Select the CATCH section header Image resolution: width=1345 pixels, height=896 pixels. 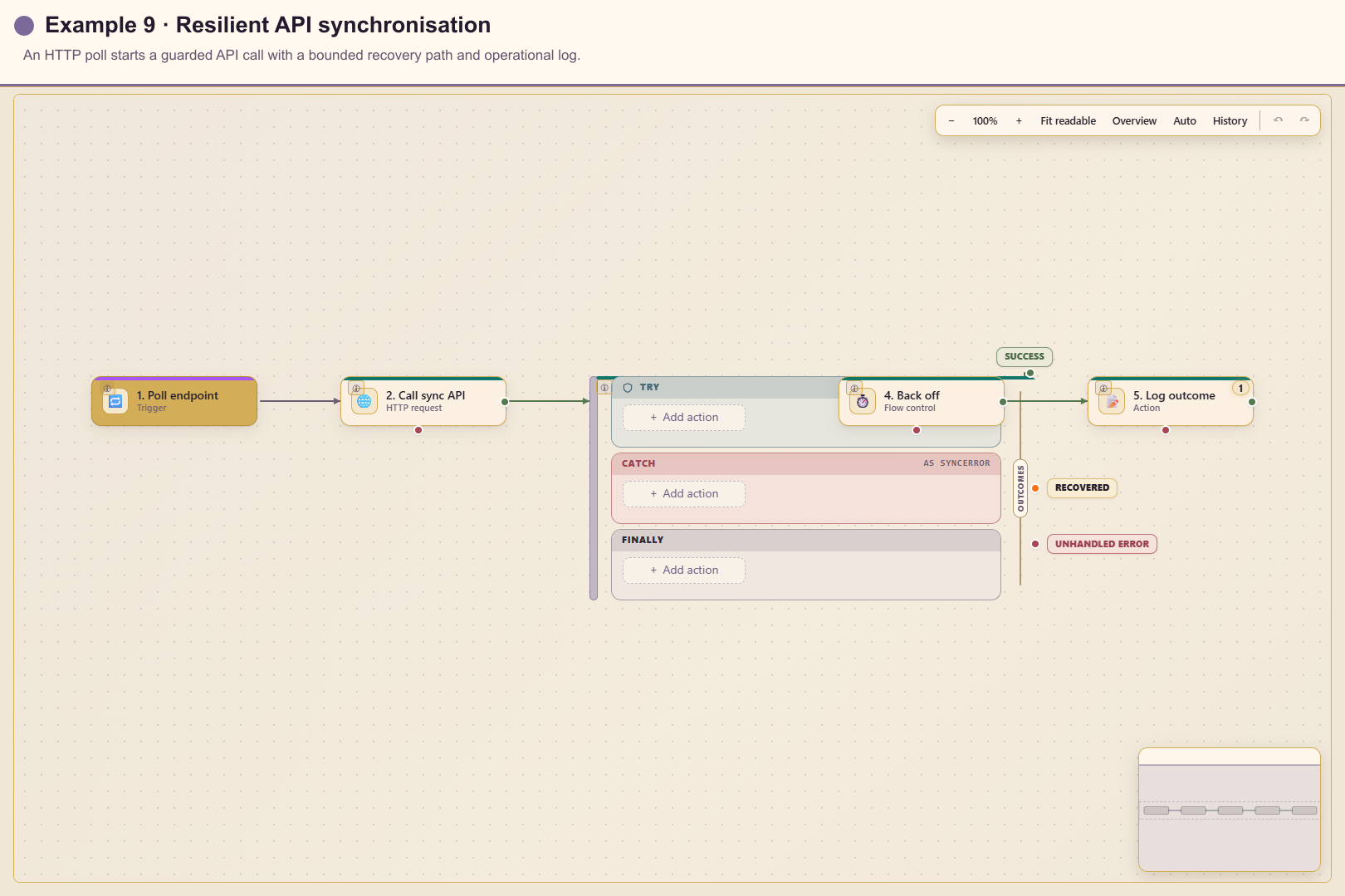[x=806, y=463]
